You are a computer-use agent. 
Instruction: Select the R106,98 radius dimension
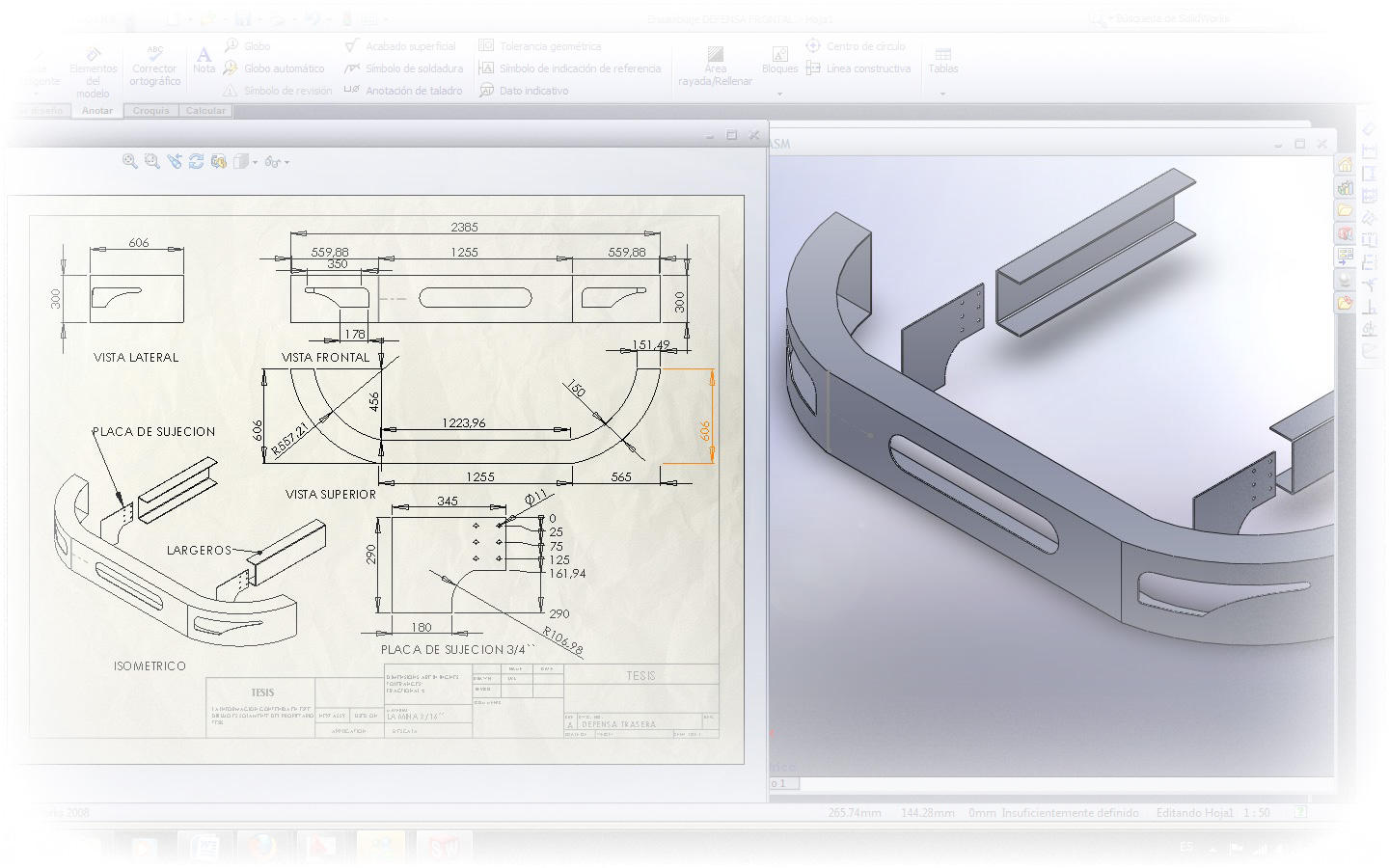pyautogui.click(x=562, y=641)
